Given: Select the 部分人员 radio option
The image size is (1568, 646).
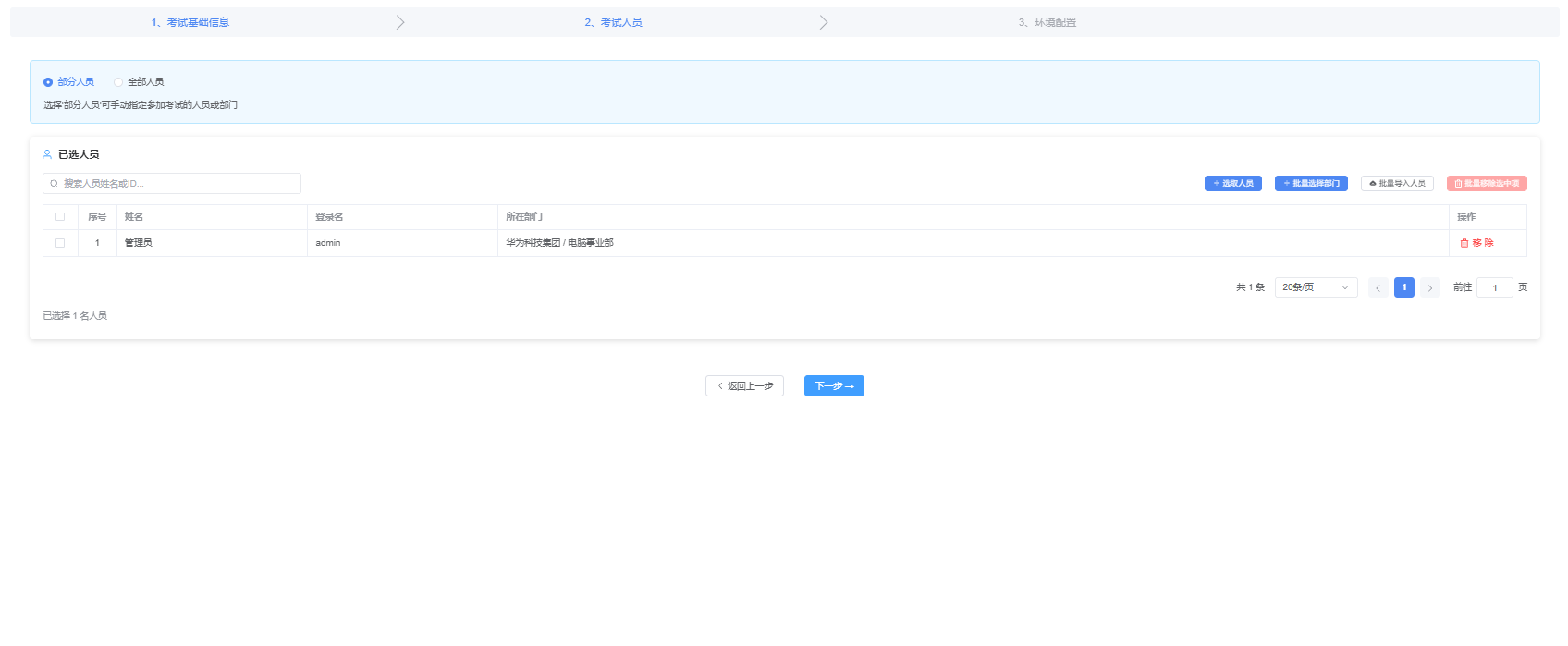Looking at the screenshot, I should click(48, 82).
